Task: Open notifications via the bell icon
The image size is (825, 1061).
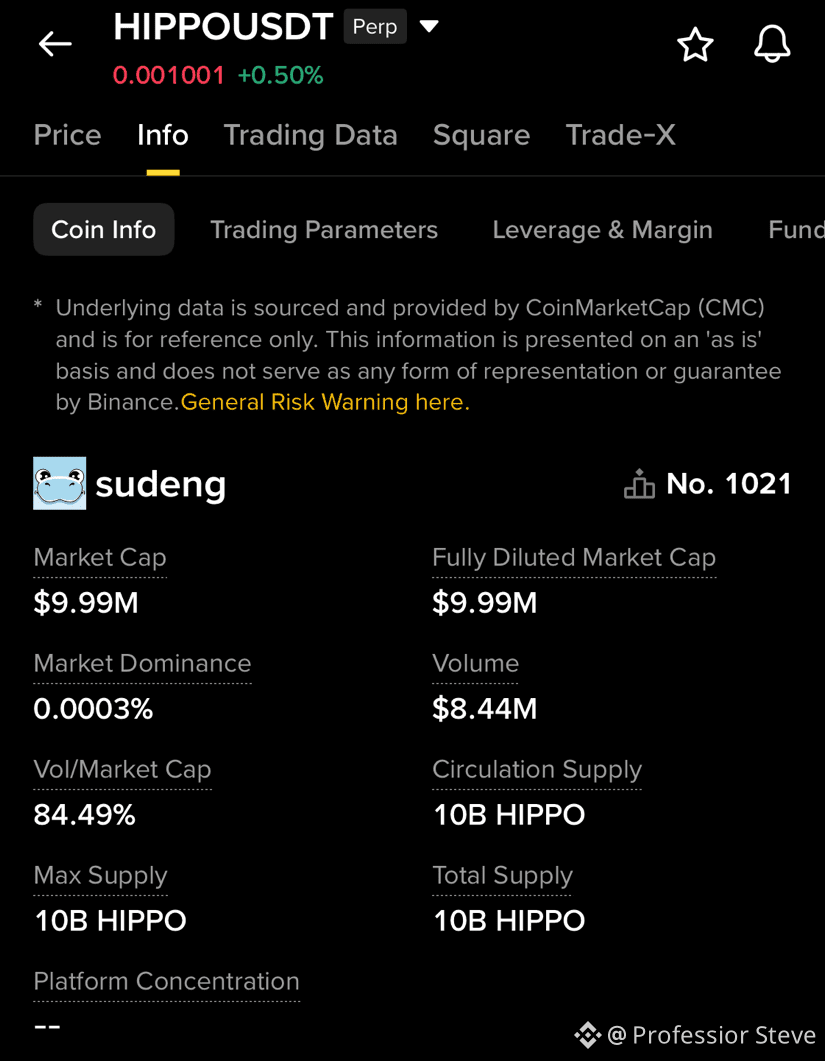Action: [772, 44]
